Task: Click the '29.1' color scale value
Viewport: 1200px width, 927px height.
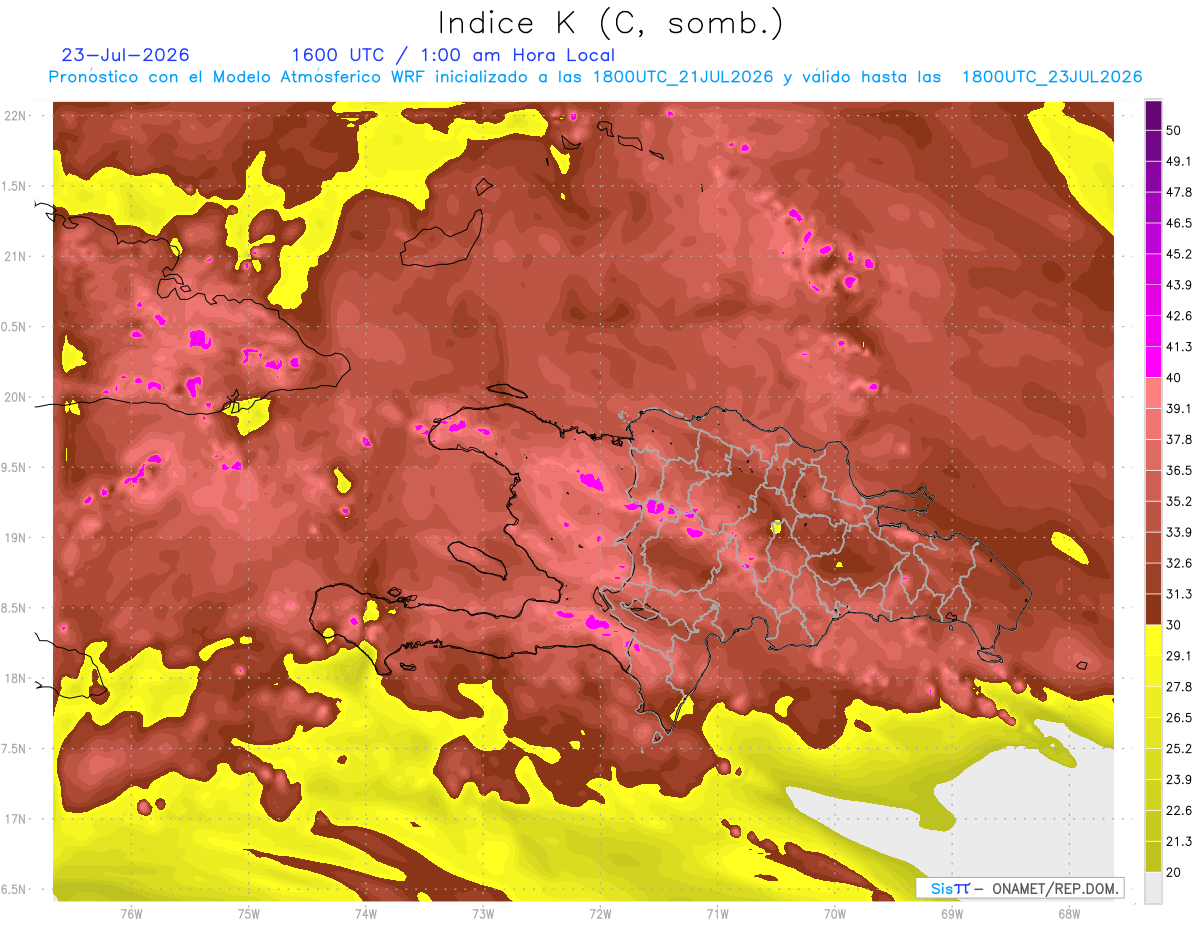Action: (x=1179, y=656)
